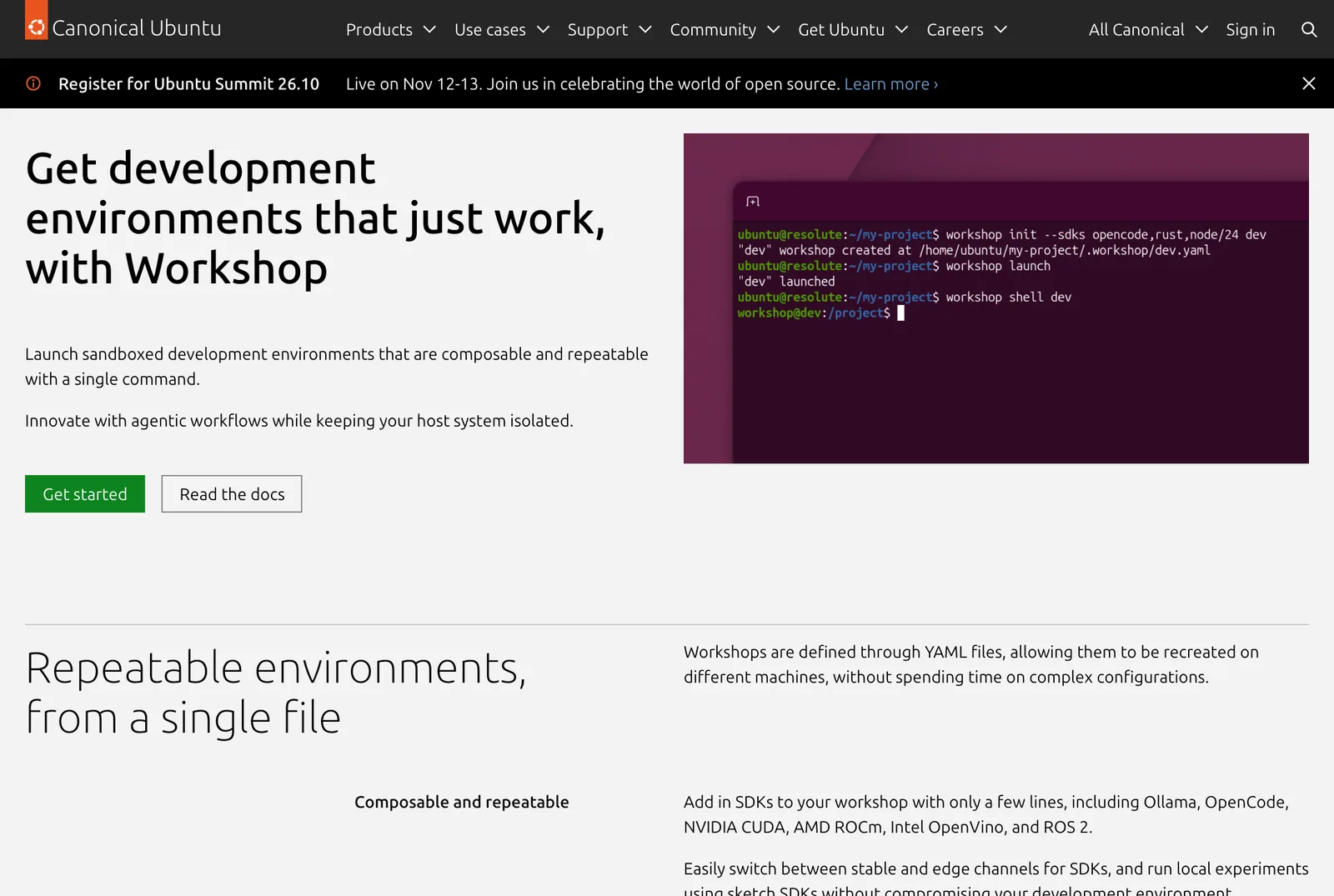Dismiss the Ubuntu Summit notification banner
The height and width of the screenshot is (896, 1334).
pos(1309,83)
